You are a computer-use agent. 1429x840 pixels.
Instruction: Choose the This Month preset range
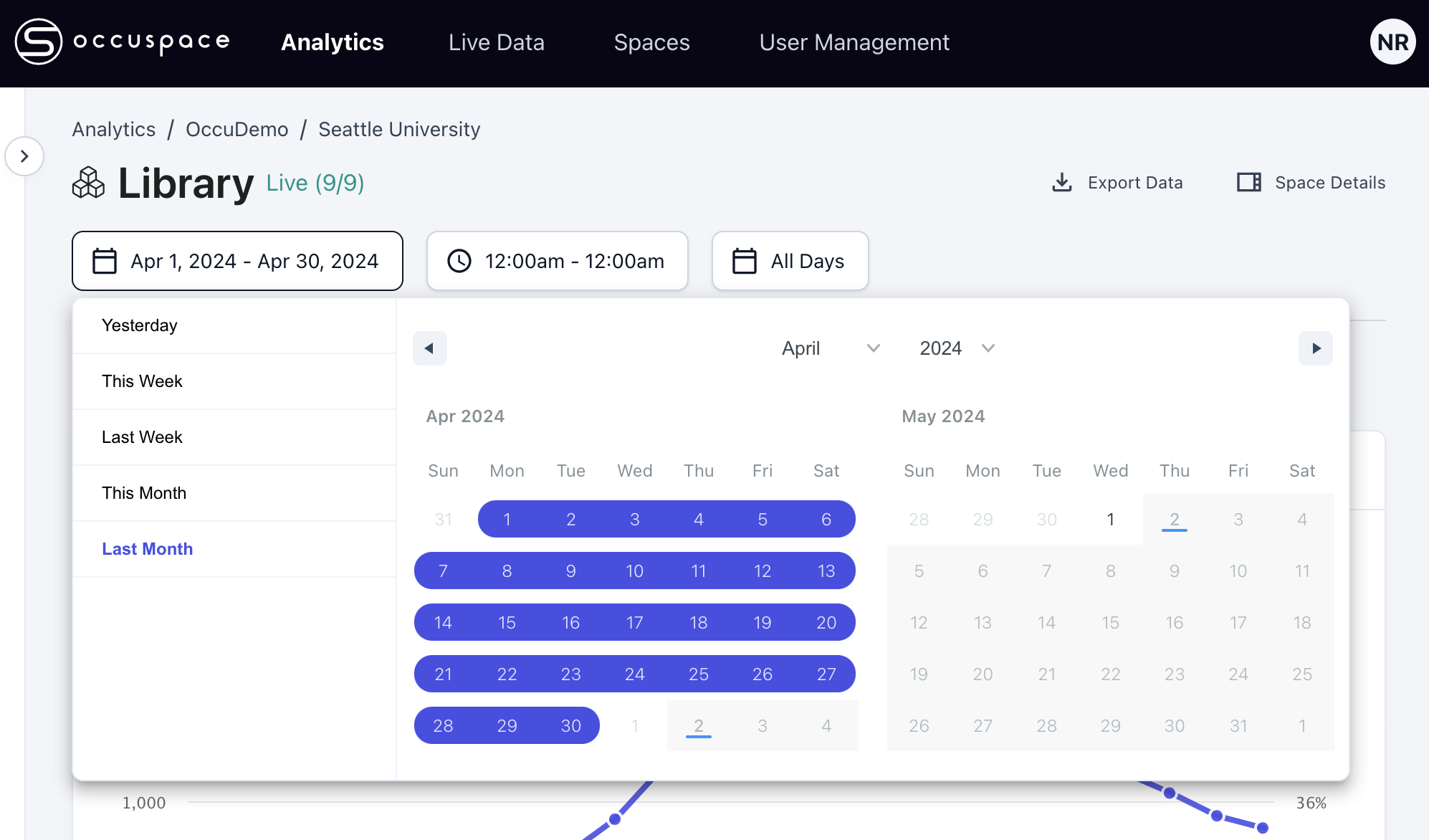(x=144, y=493)
